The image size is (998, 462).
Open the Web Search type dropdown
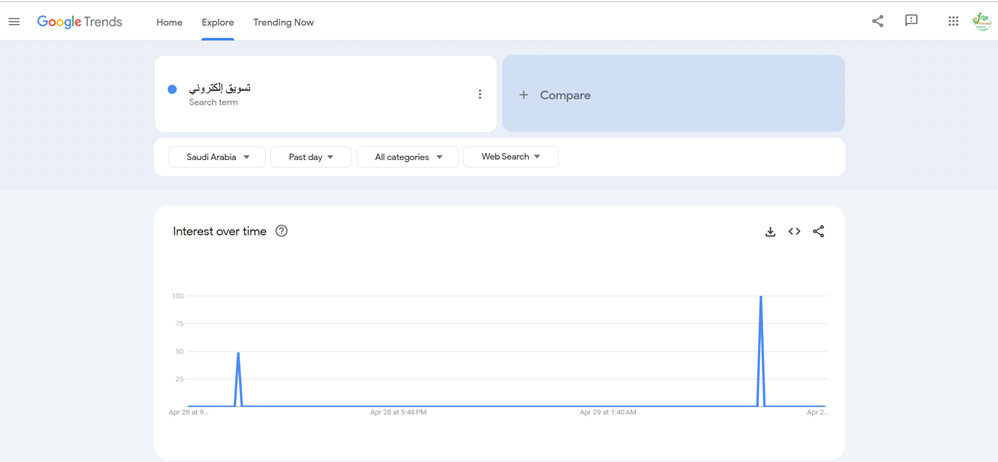(x=510, y=157)
